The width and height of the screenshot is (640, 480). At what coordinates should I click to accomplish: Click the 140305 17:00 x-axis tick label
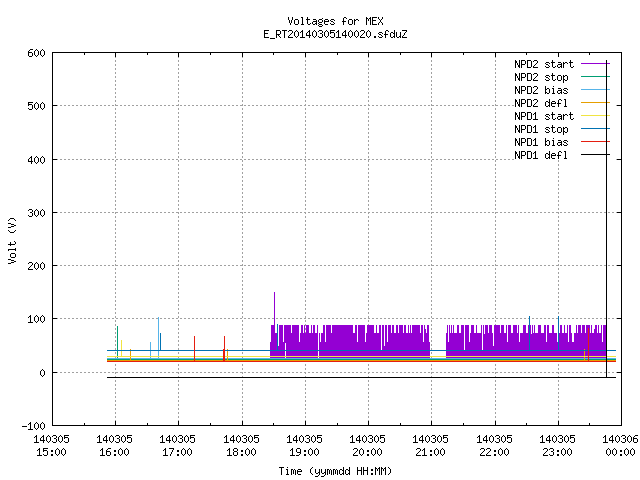[178, 446]
